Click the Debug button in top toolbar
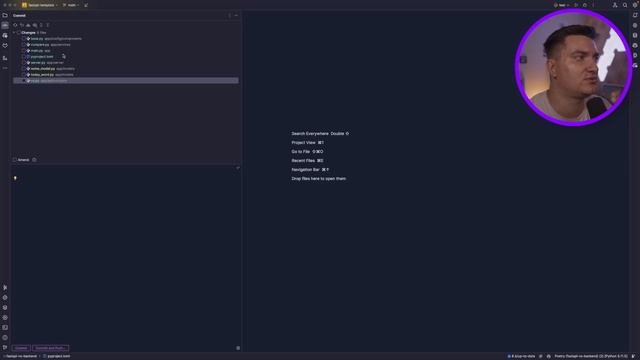Viewport: 640px width, 360px height. [x=584, y=5]
